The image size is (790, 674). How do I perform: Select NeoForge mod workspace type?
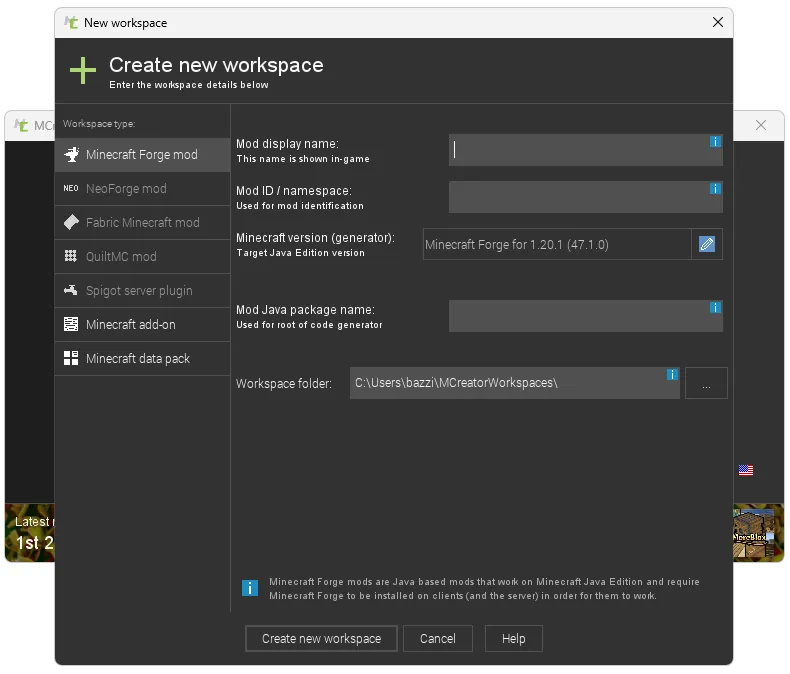pos(143,188)
